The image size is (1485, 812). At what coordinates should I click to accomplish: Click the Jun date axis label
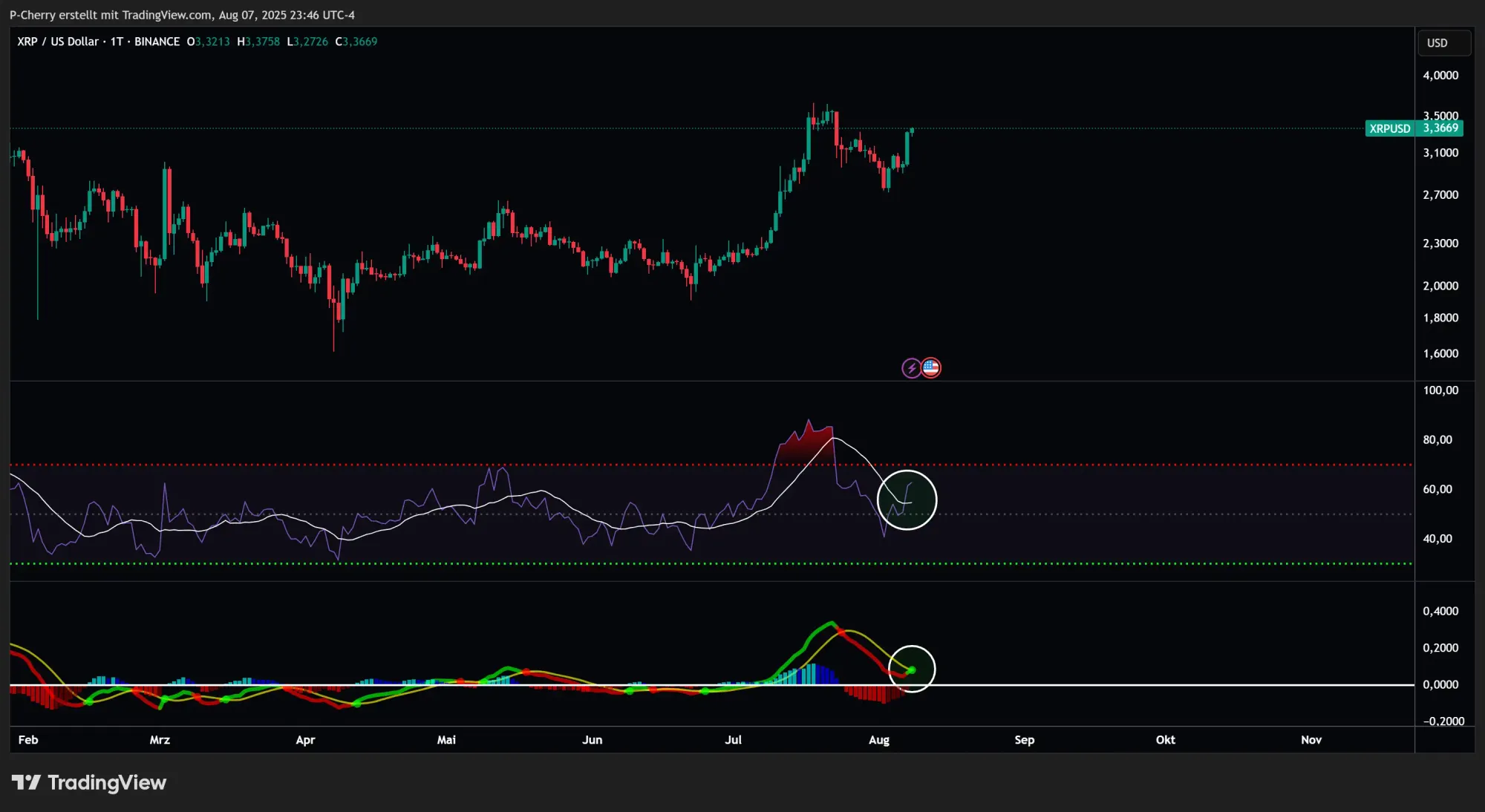click(x=592, y=740)
